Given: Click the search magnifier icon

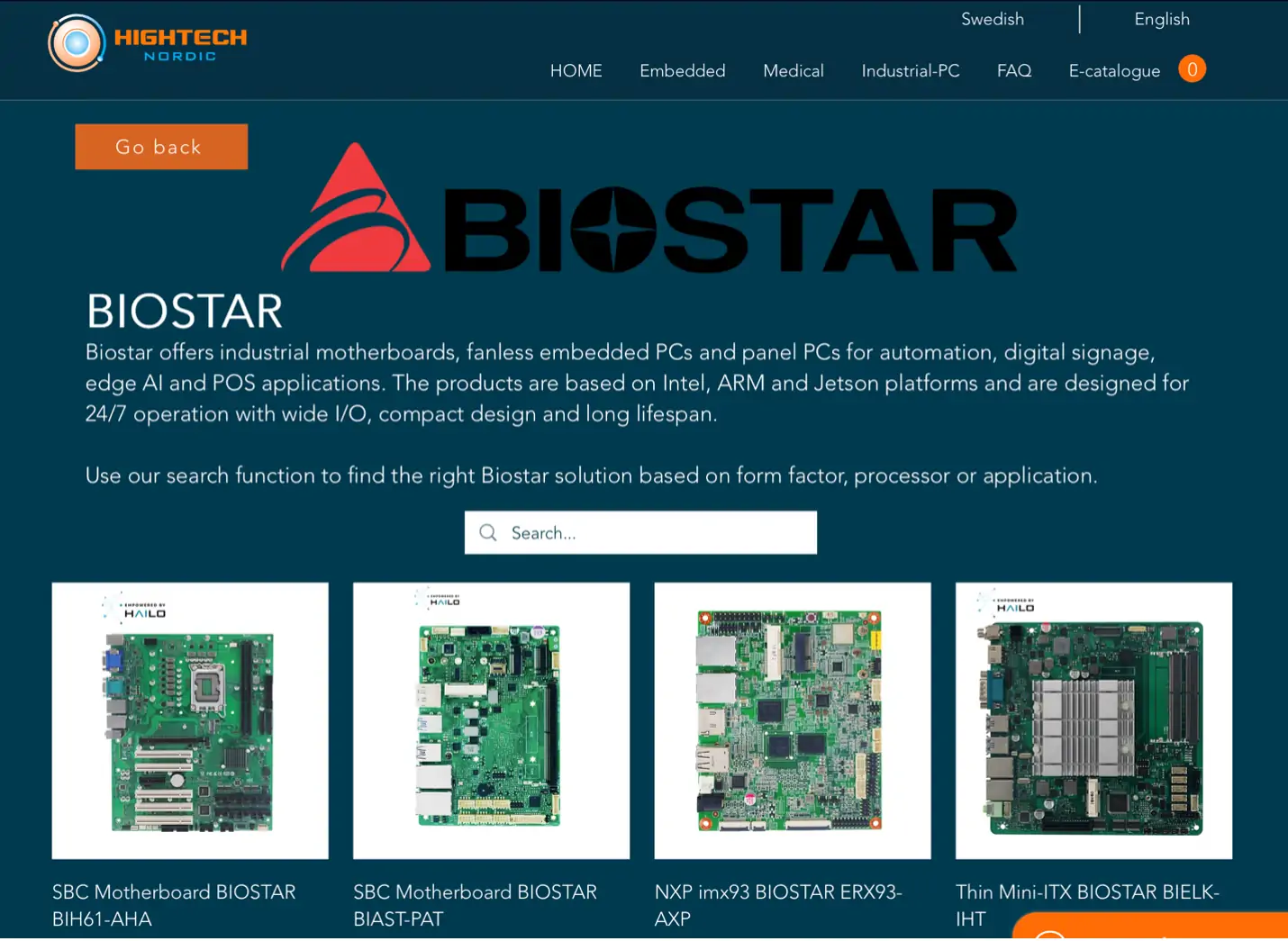Looking at the screenshot, I should 488,533.
